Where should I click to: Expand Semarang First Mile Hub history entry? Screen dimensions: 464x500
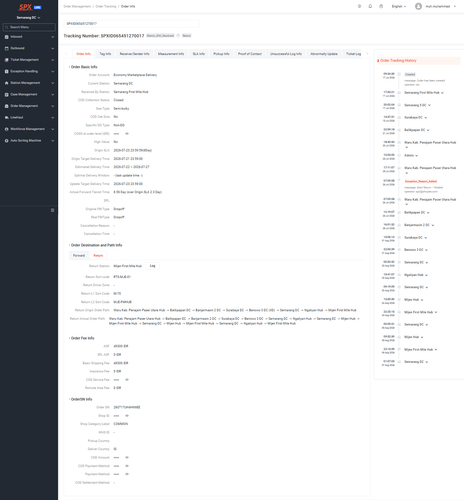coord(442,93)
